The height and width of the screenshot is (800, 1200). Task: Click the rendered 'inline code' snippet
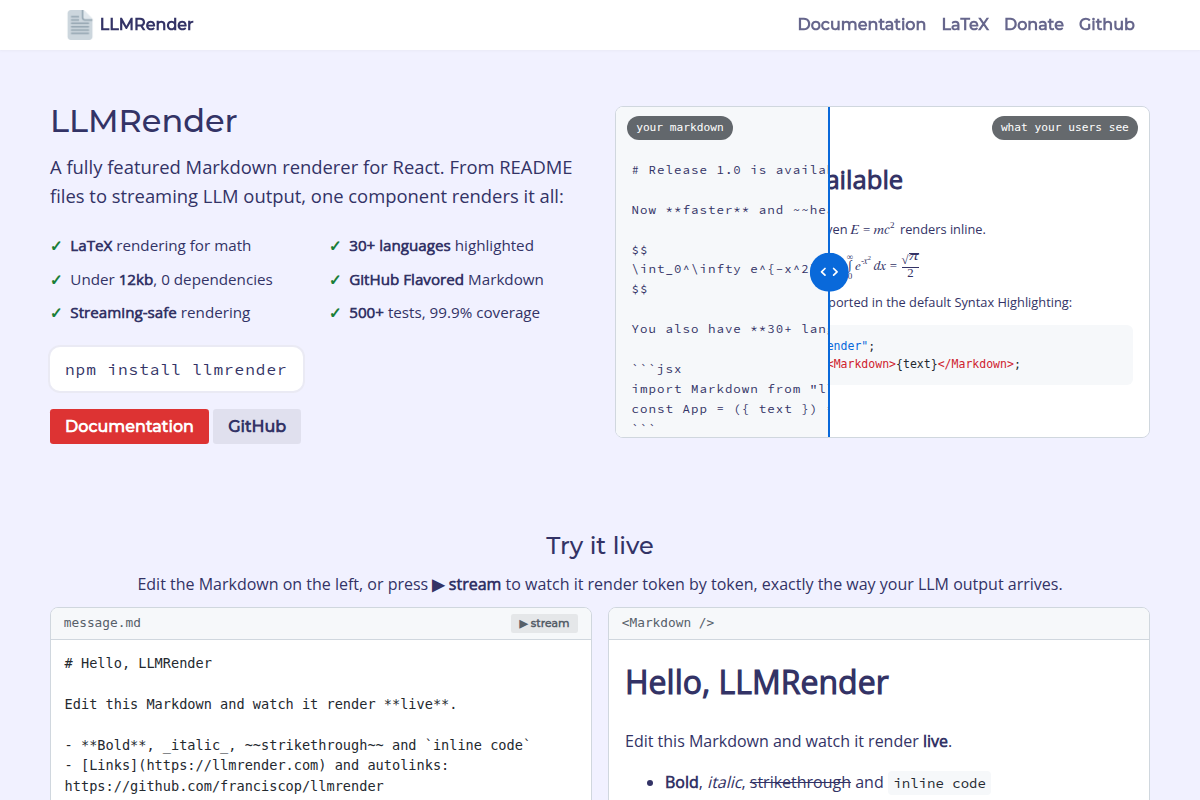click(939, 783)
